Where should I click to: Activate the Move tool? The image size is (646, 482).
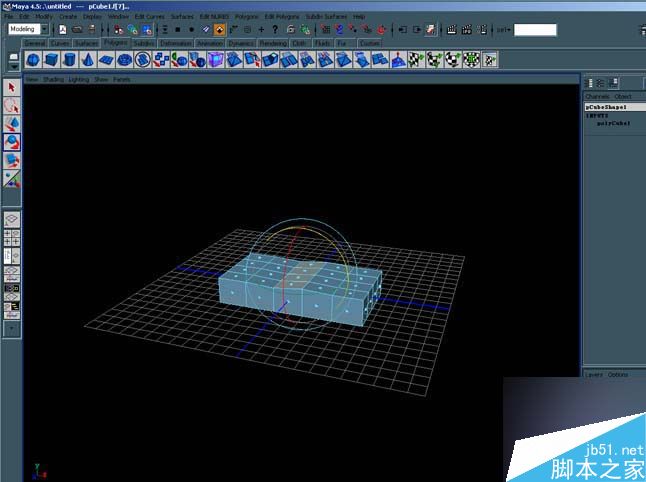(x=12, y=124)
